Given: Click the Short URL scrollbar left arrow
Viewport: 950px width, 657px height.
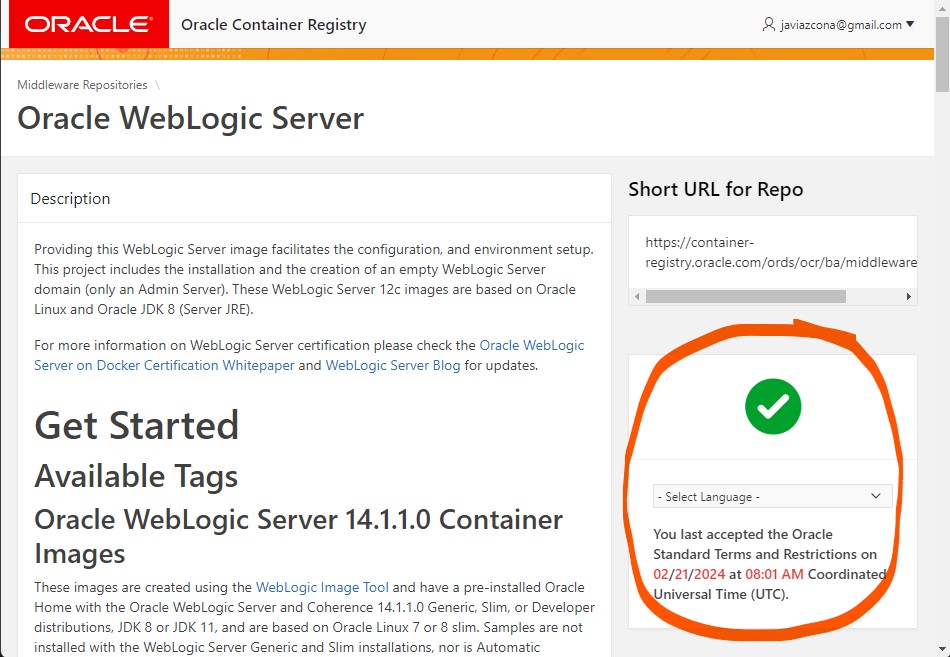Looking at the screenshot, I should coord(637,296).
